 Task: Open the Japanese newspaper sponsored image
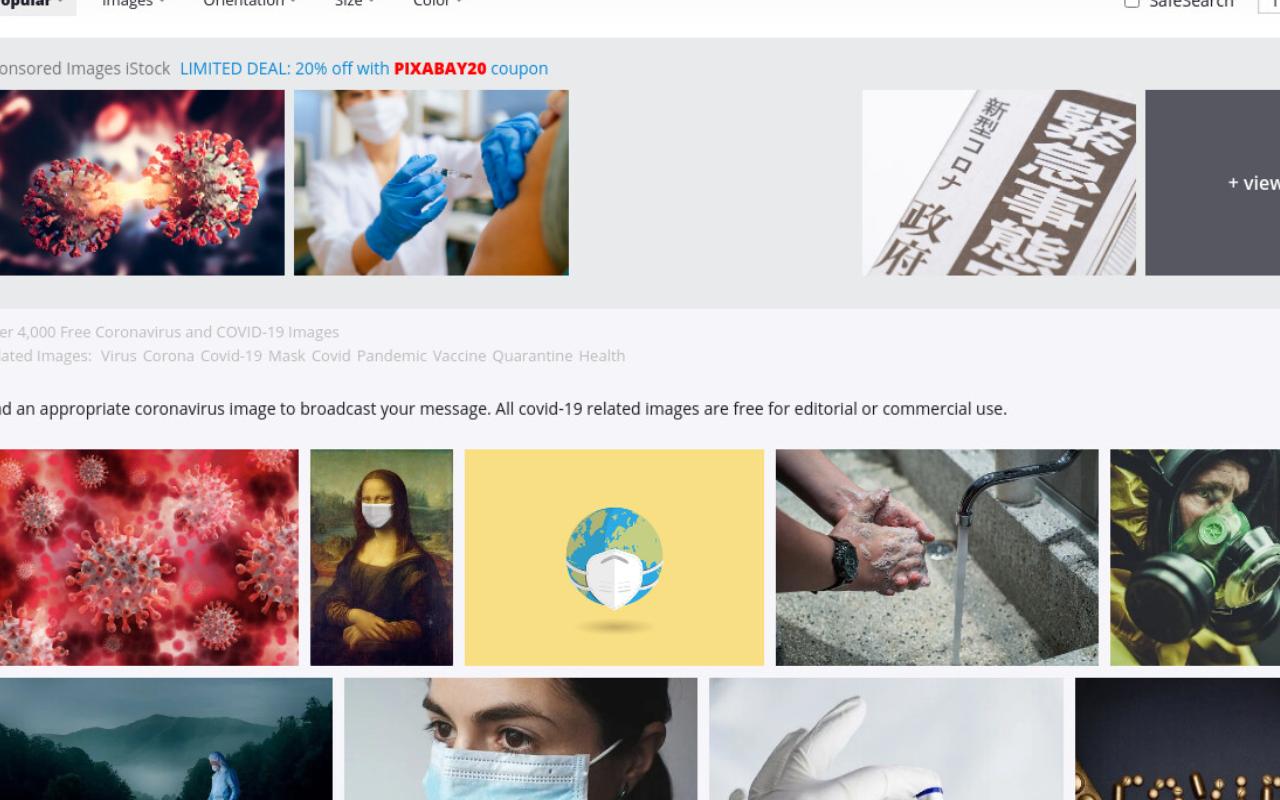(999, 183)
